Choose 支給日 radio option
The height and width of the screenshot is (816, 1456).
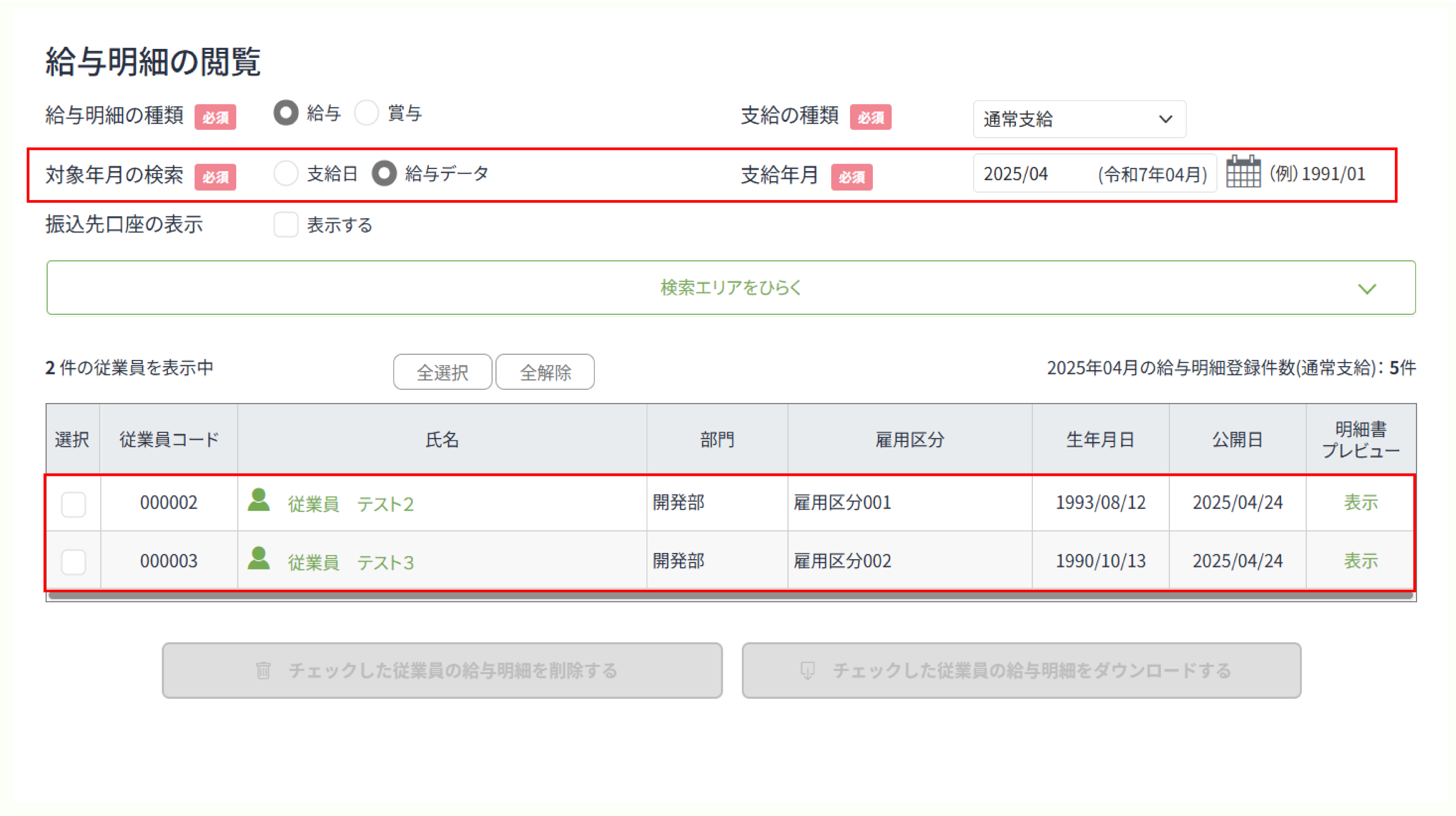(286, 174)
